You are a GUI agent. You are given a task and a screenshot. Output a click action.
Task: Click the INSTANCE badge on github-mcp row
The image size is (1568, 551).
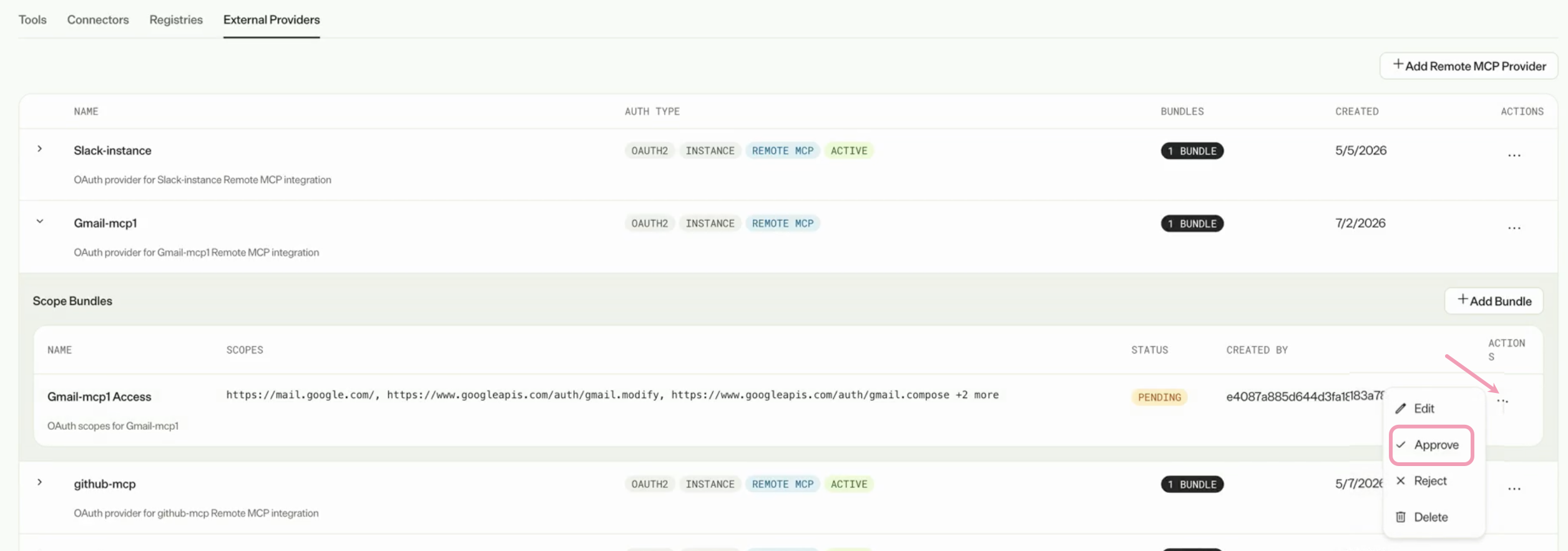710,484
